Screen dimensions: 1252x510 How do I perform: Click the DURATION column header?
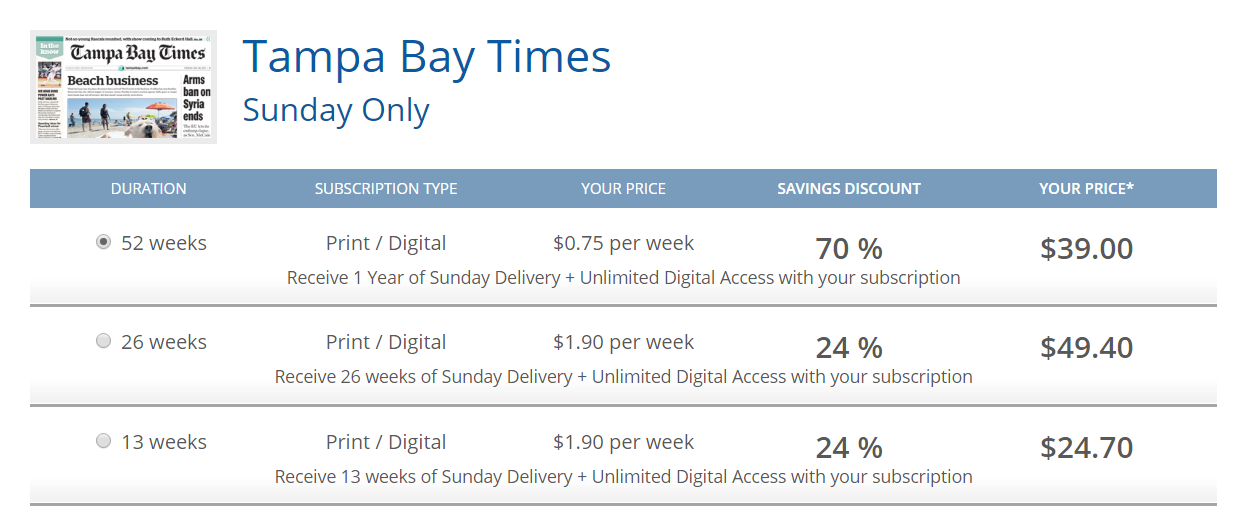click(x=148, y=188)
